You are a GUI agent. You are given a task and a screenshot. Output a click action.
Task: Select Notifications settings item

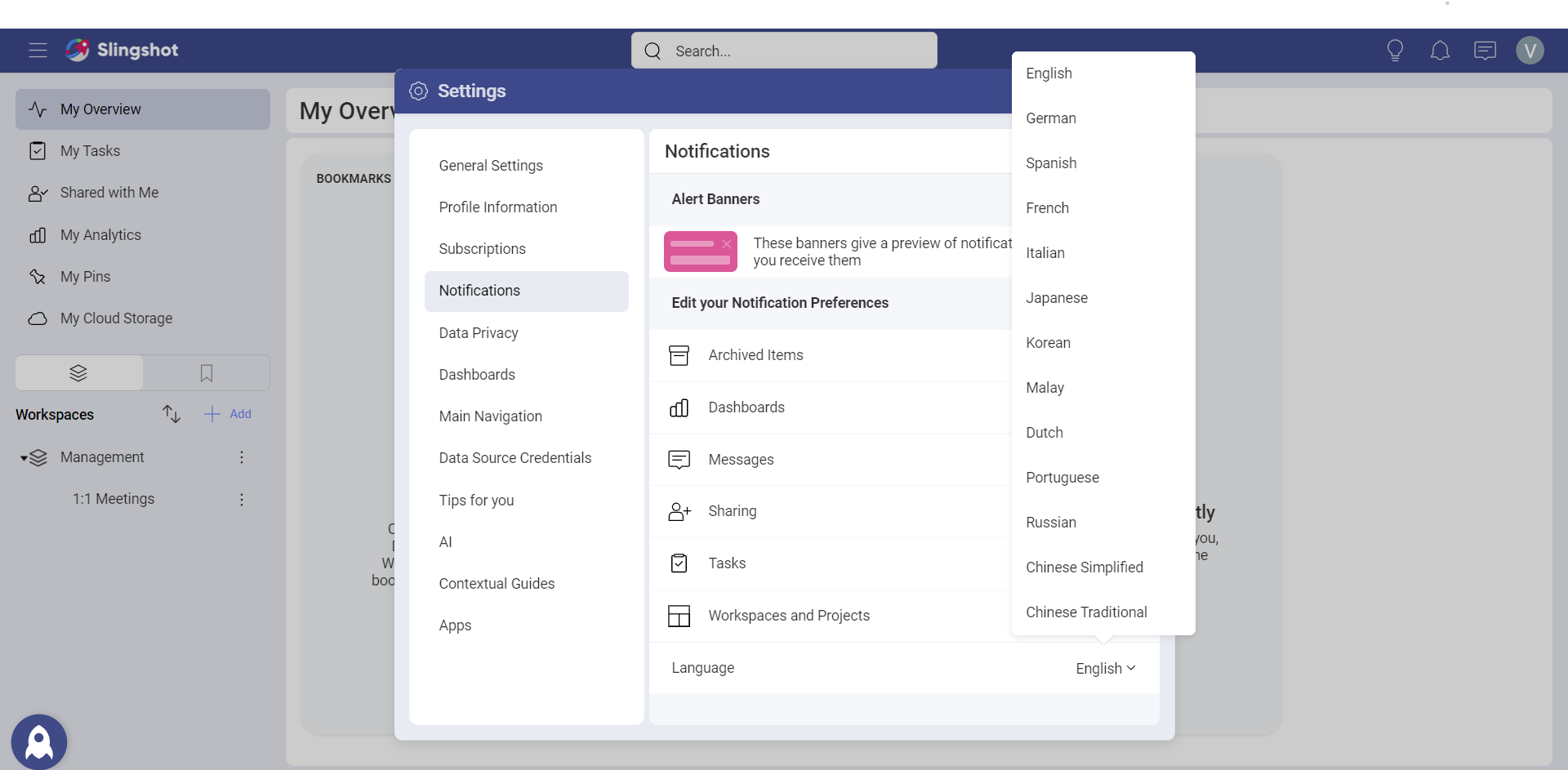[527, 292]
